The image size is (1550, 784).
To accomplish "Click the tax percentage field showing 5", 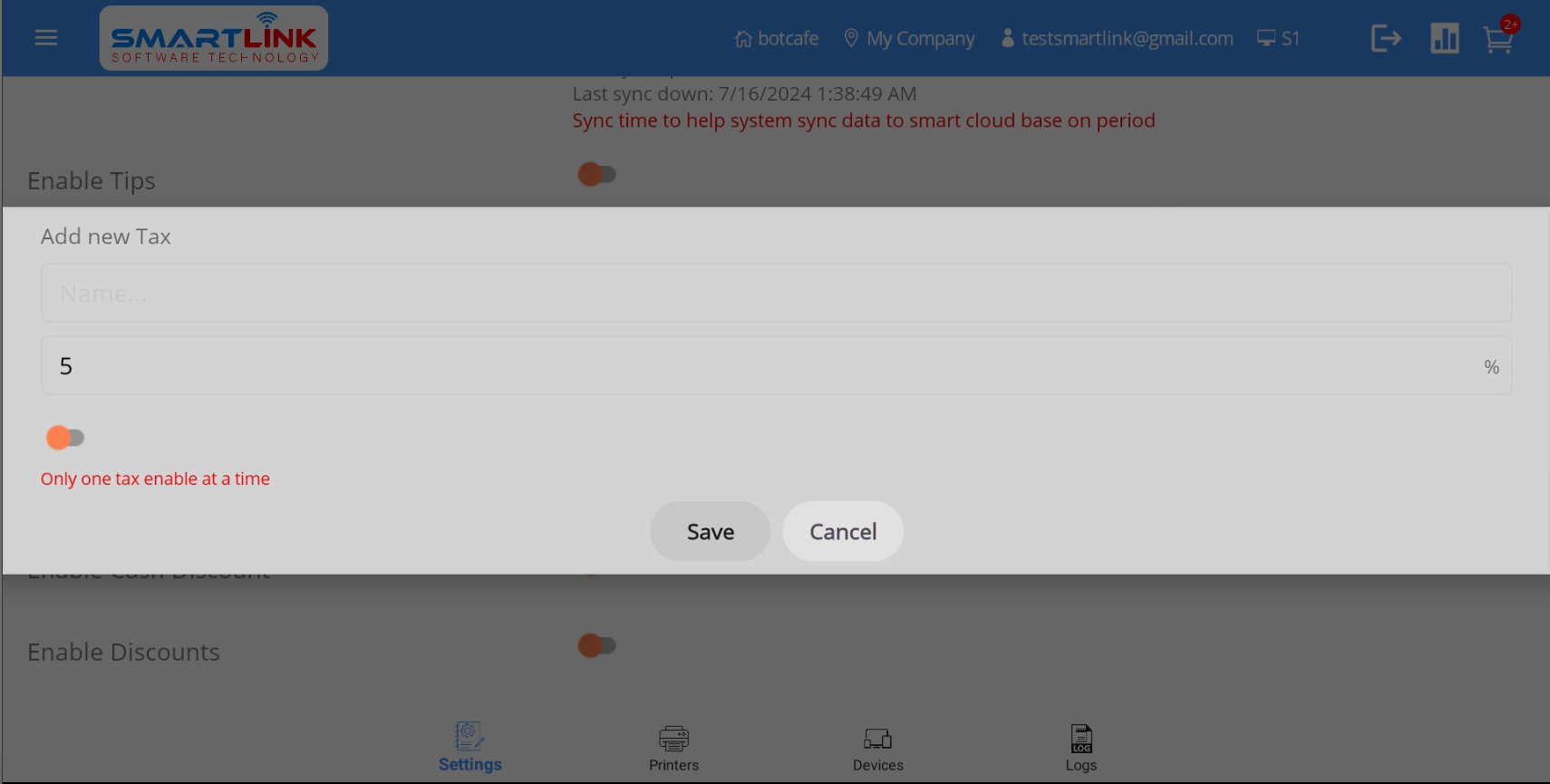I will pyautogui.click(x=776, y=365).
